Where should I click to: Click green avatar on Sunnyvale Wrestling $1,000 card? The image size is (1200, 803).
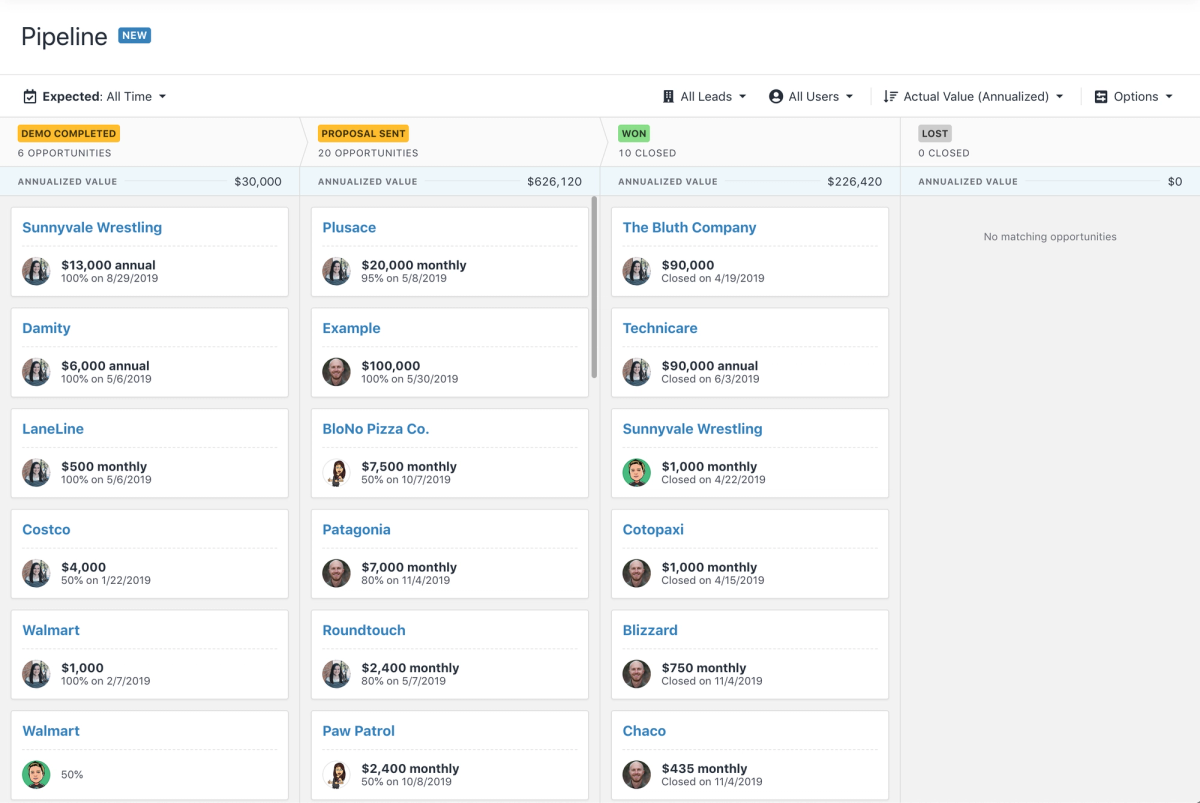(636, 473)
